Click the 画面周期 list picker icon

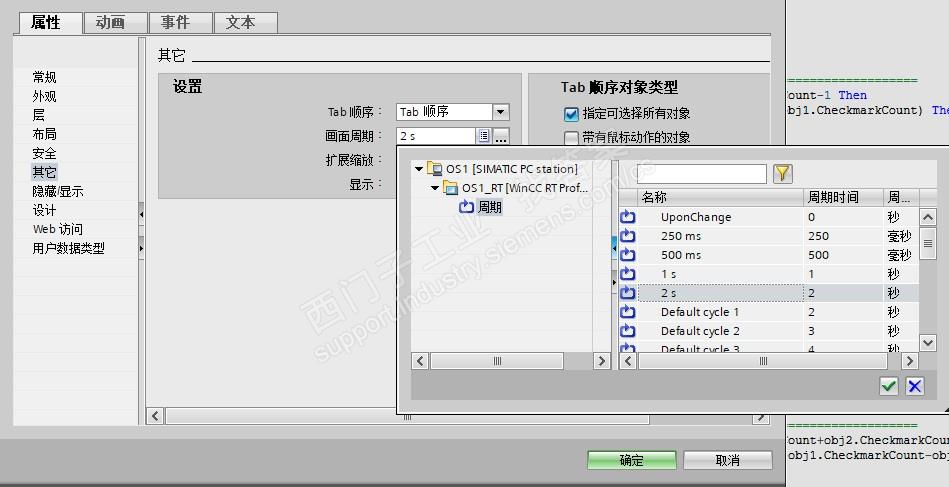(484, 136)
